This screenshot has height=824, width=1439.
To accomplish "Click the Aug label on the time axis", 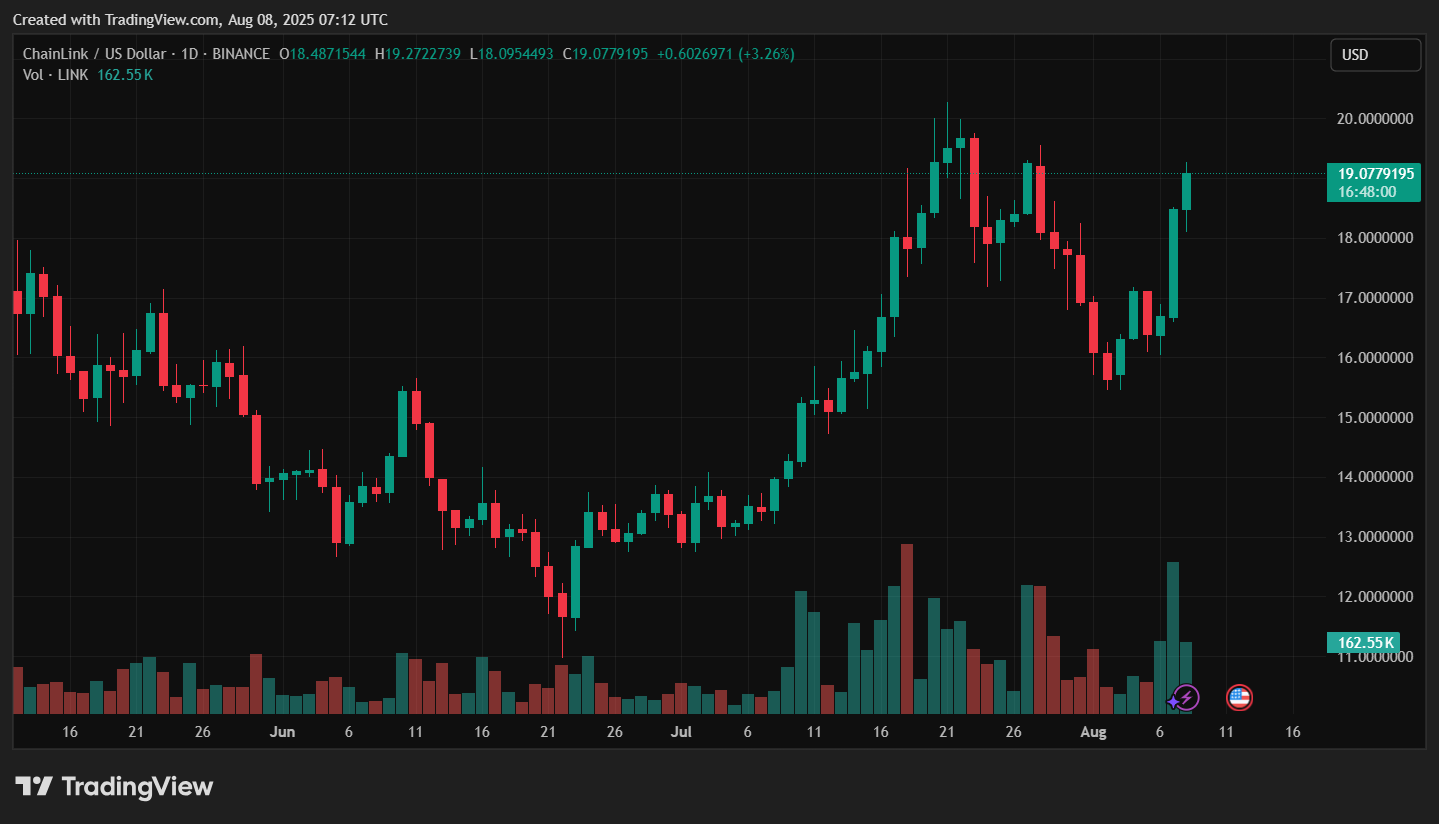I will pos(1093,732).
